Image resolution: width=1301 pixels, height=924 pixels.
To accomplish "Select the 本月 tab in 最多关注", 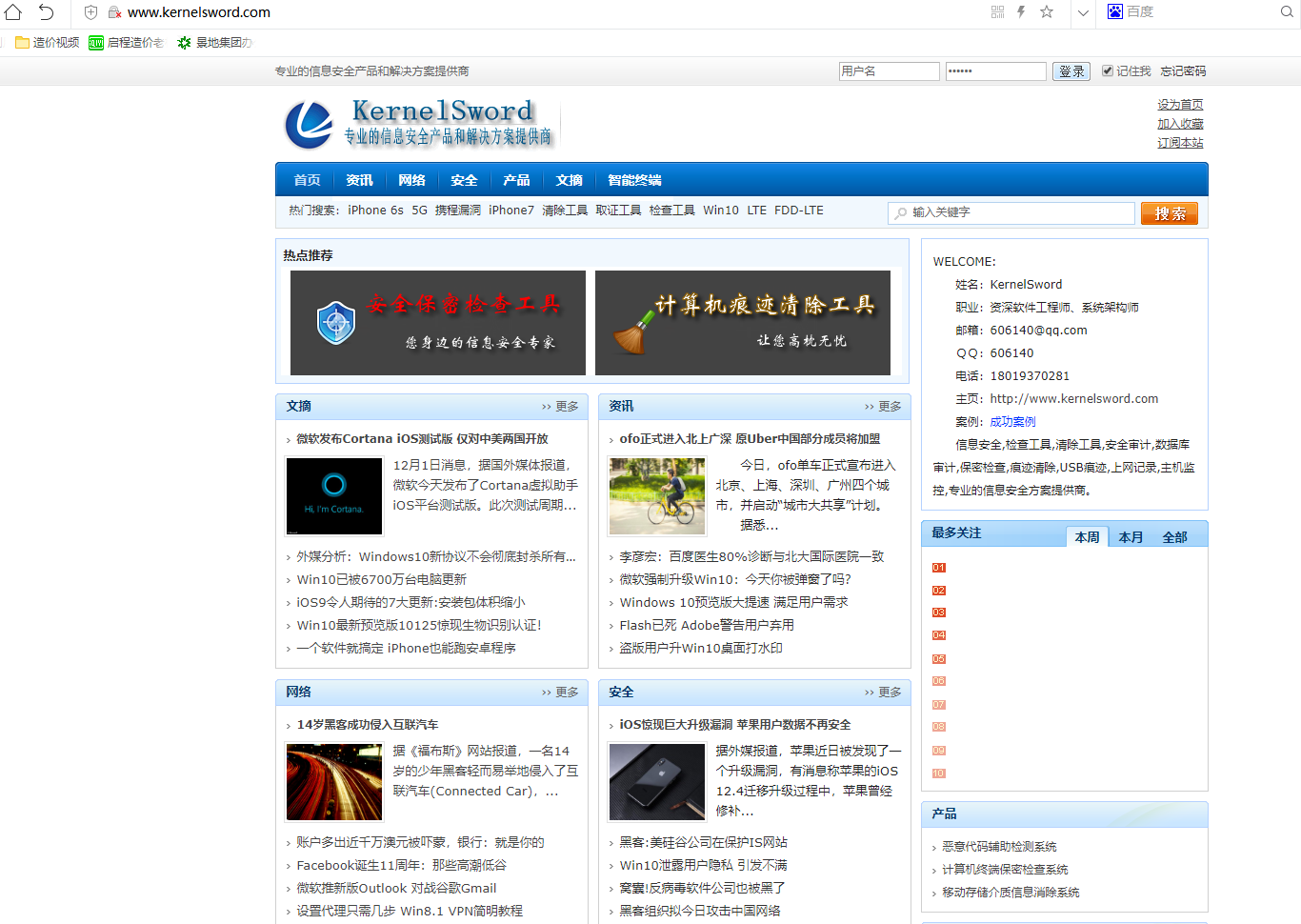I will pos(1131,537).
